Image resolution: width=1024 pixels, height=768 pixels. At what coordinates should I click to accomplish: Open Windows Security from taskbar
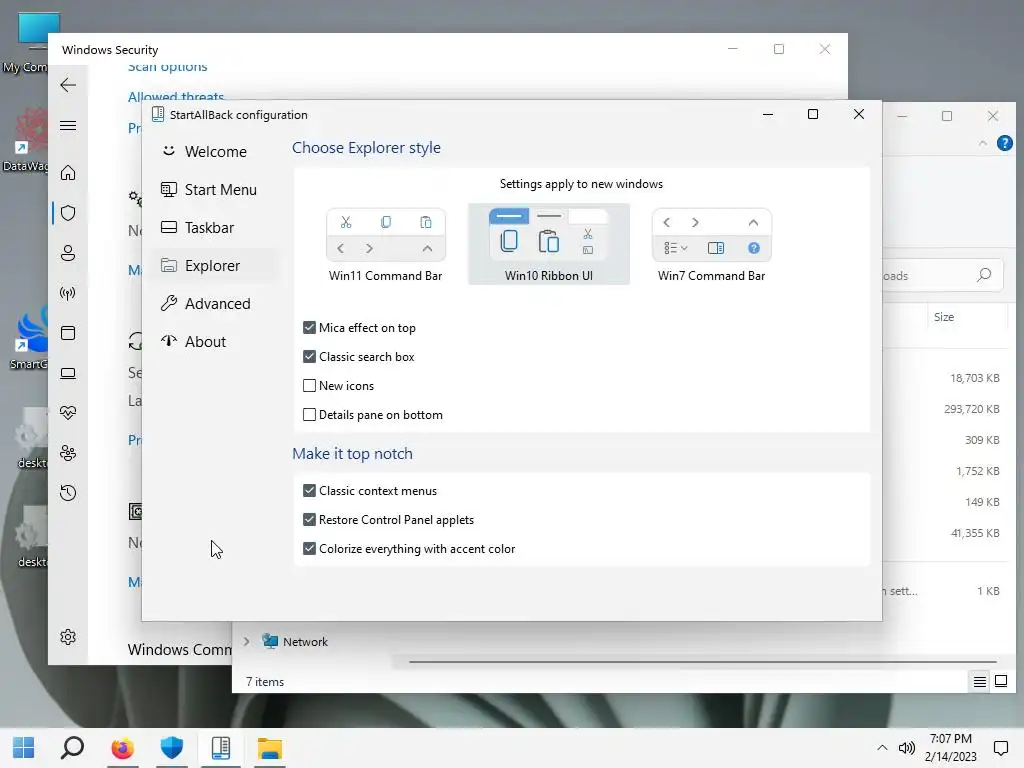[172, 748]
